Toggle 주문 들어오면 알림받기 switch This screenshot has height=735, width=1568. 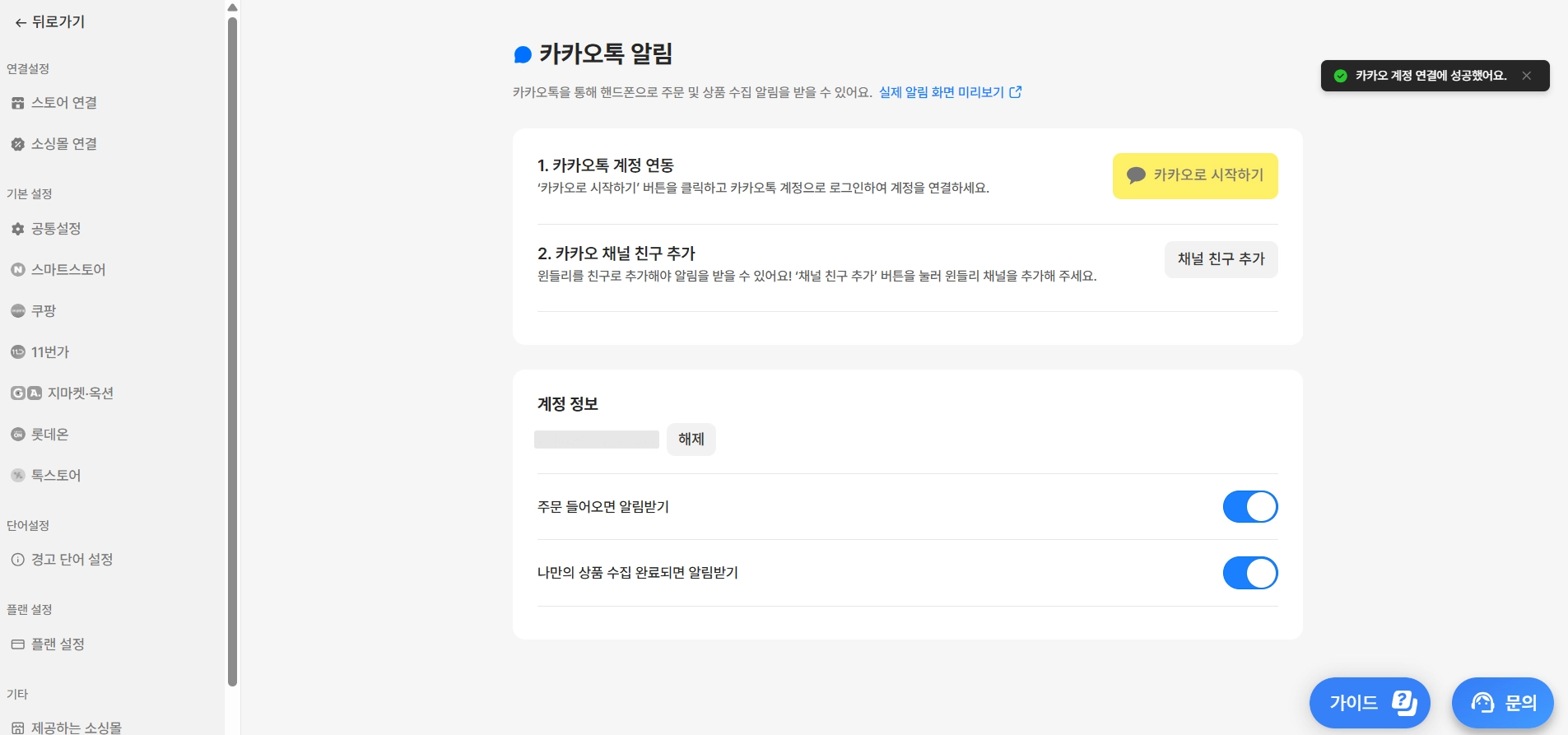1250,507
